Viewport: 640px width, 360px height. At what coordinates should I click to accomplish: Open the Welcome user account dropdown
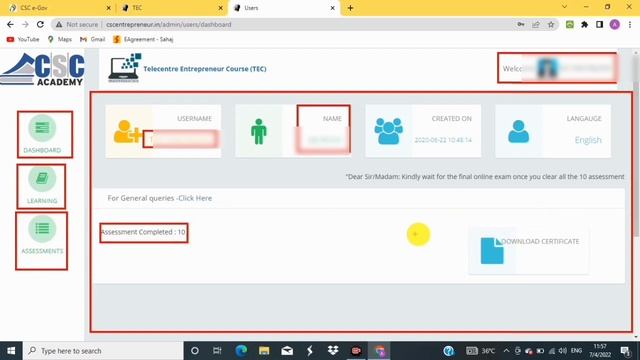[x=558, y=68]
